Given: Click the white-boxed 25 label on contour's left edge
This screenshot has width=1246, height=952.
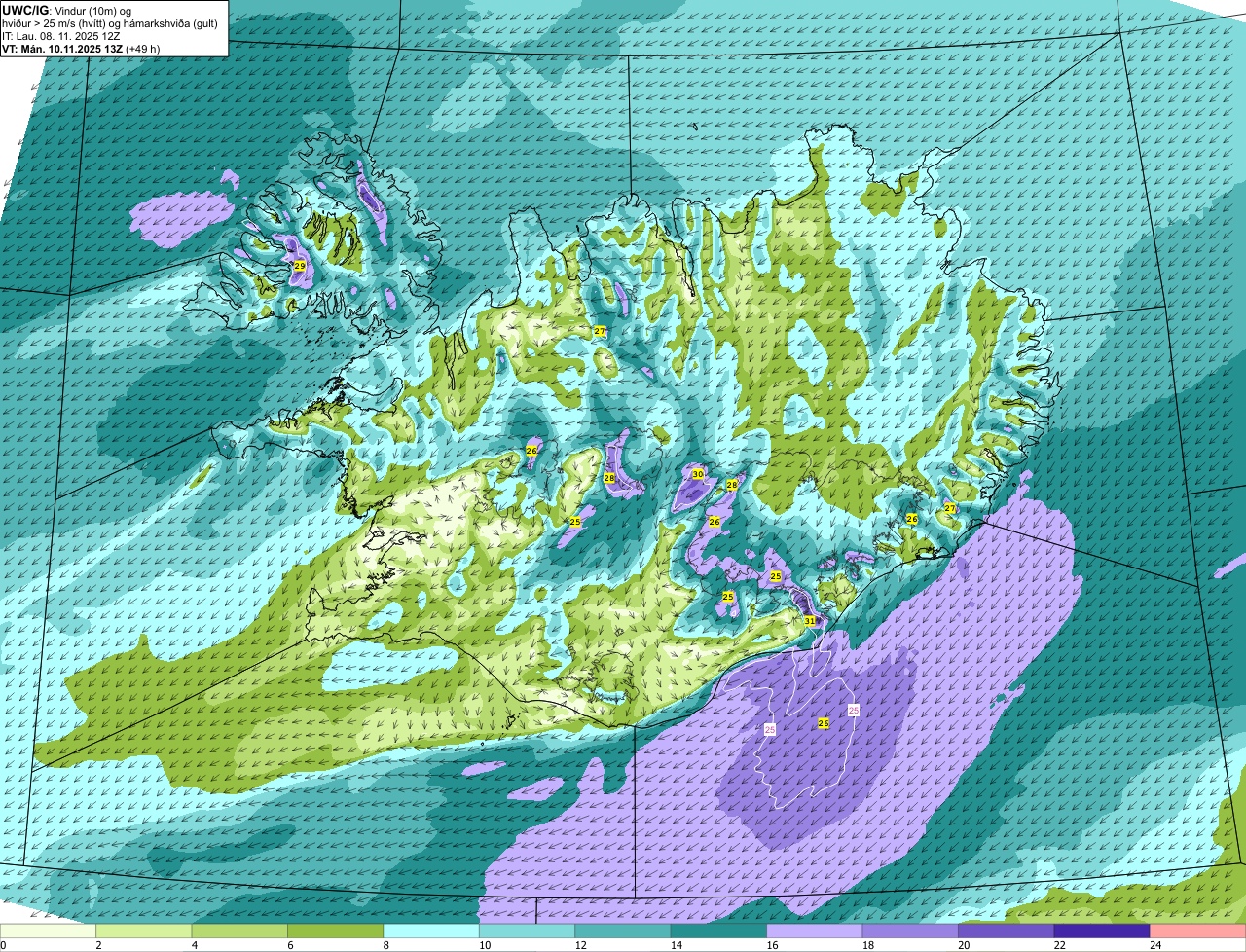Looking at the screenshot, I should 769,729.
